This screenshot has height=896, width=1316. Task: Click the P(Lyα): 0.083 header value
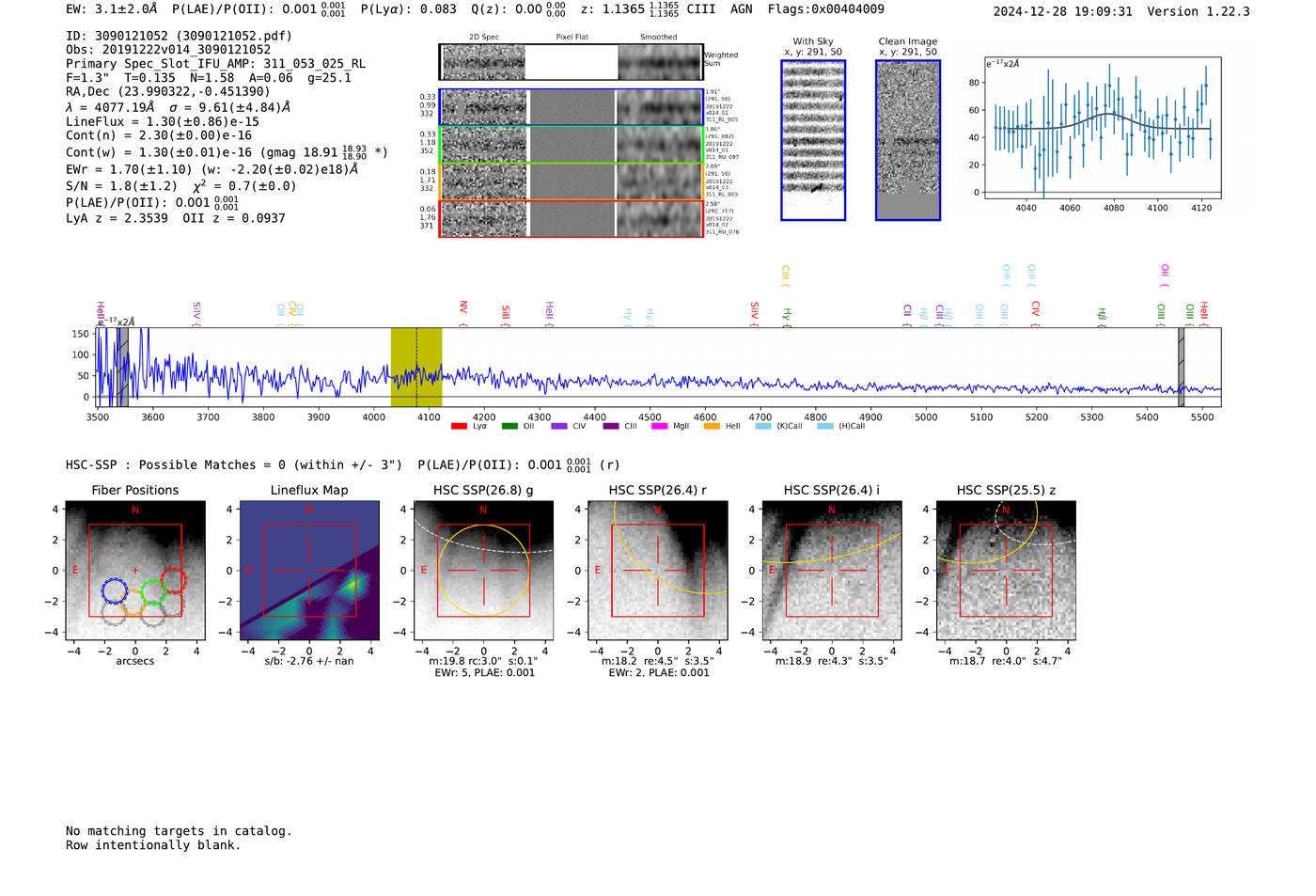409,9
